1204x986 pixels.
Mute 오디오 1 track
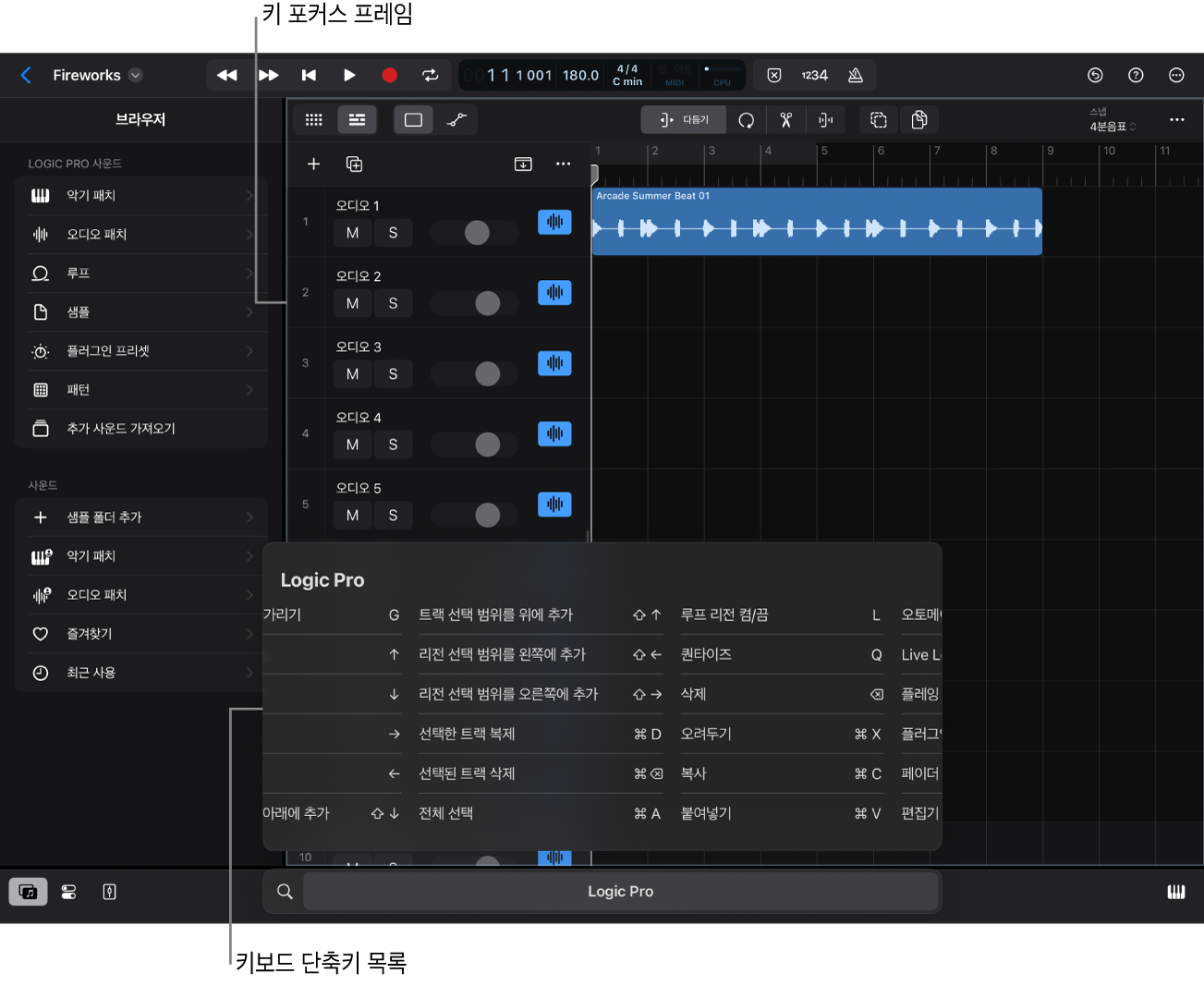pos(352,233)
